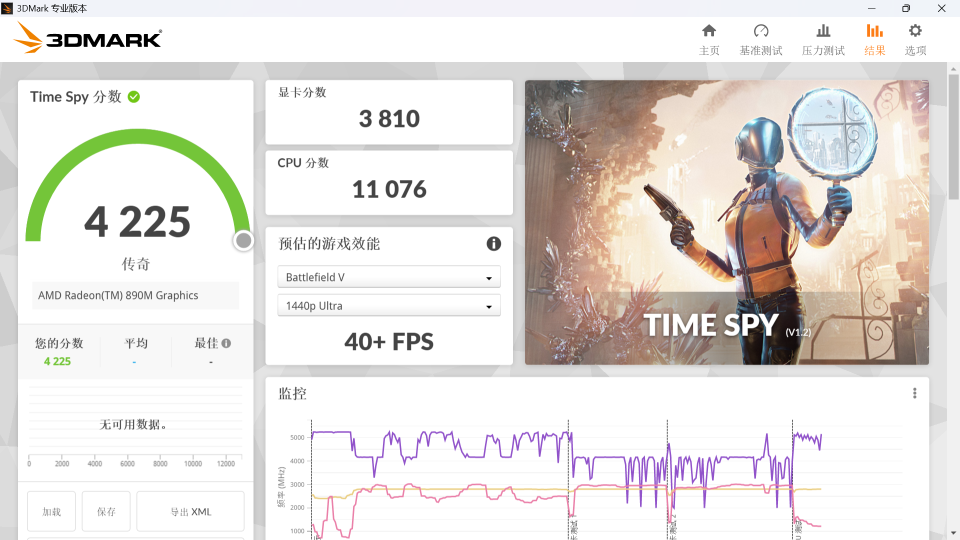
Task: Click the graphics score 3 810
Action: 389,119
